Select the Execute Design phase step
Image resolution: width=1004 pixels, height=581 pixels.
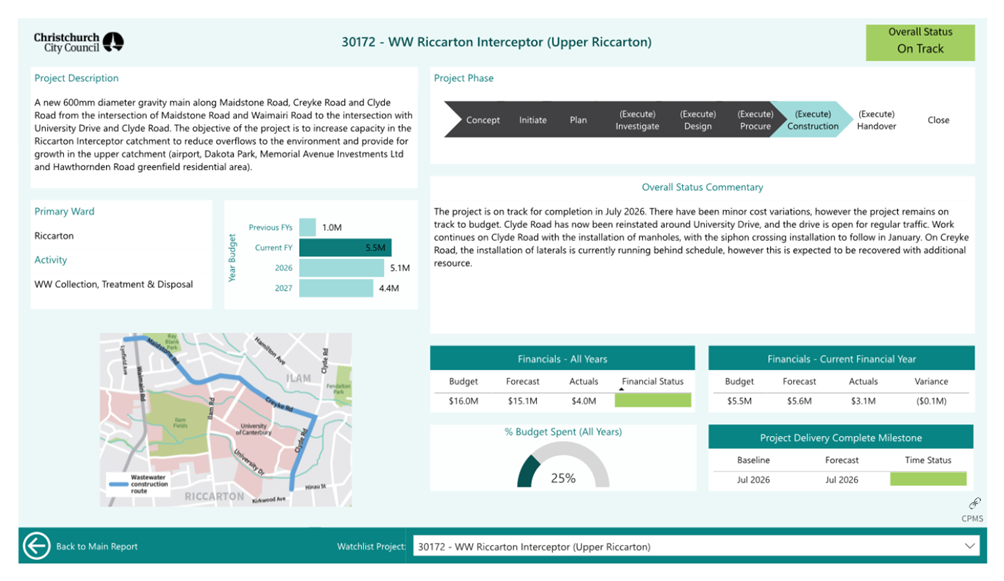pos(697,120)
